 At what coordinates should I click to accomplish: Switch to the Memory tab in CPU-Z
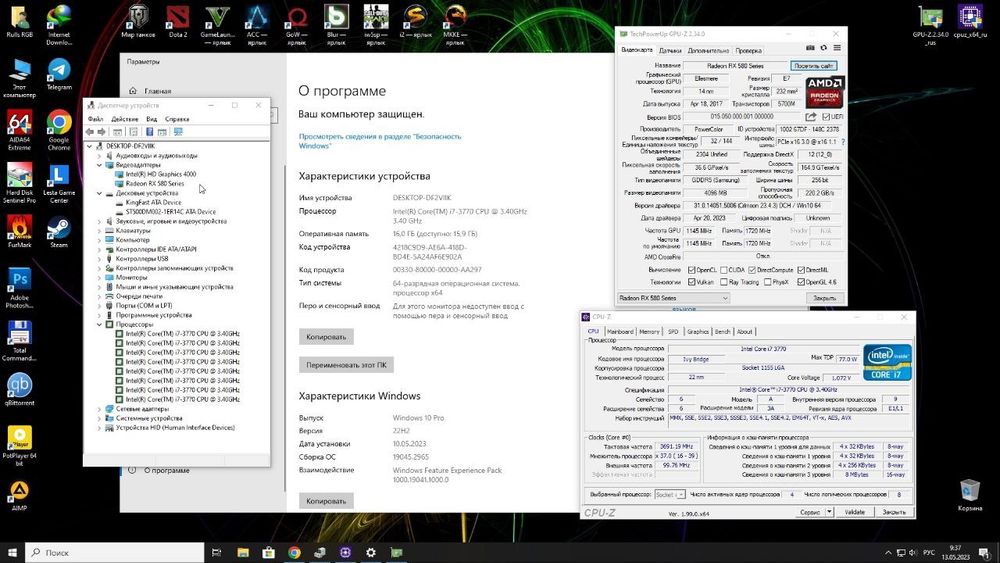tap(649, 331)
